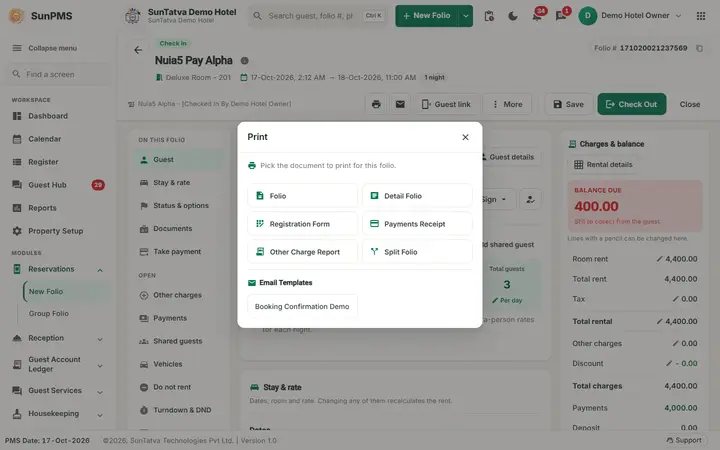Click the guest assign person icon

coord(530,199)
